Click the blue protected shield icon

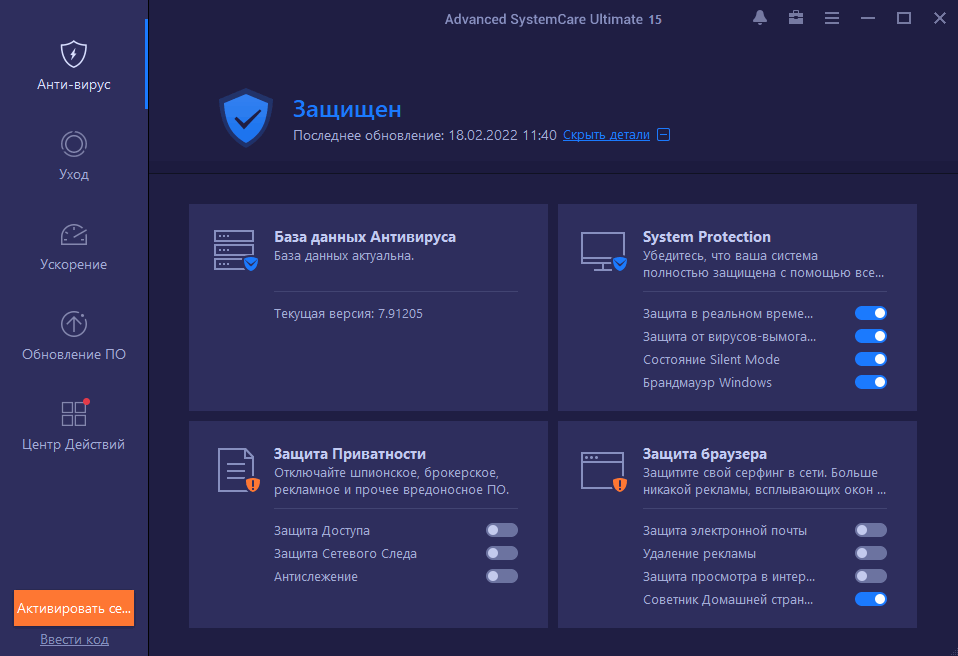(x=246, y=118)
